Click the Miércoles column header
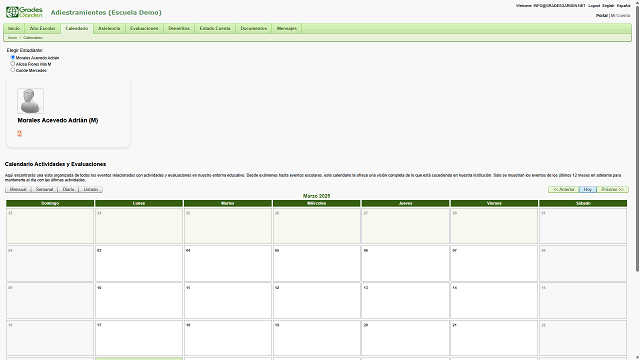 [x=317, y=203]
